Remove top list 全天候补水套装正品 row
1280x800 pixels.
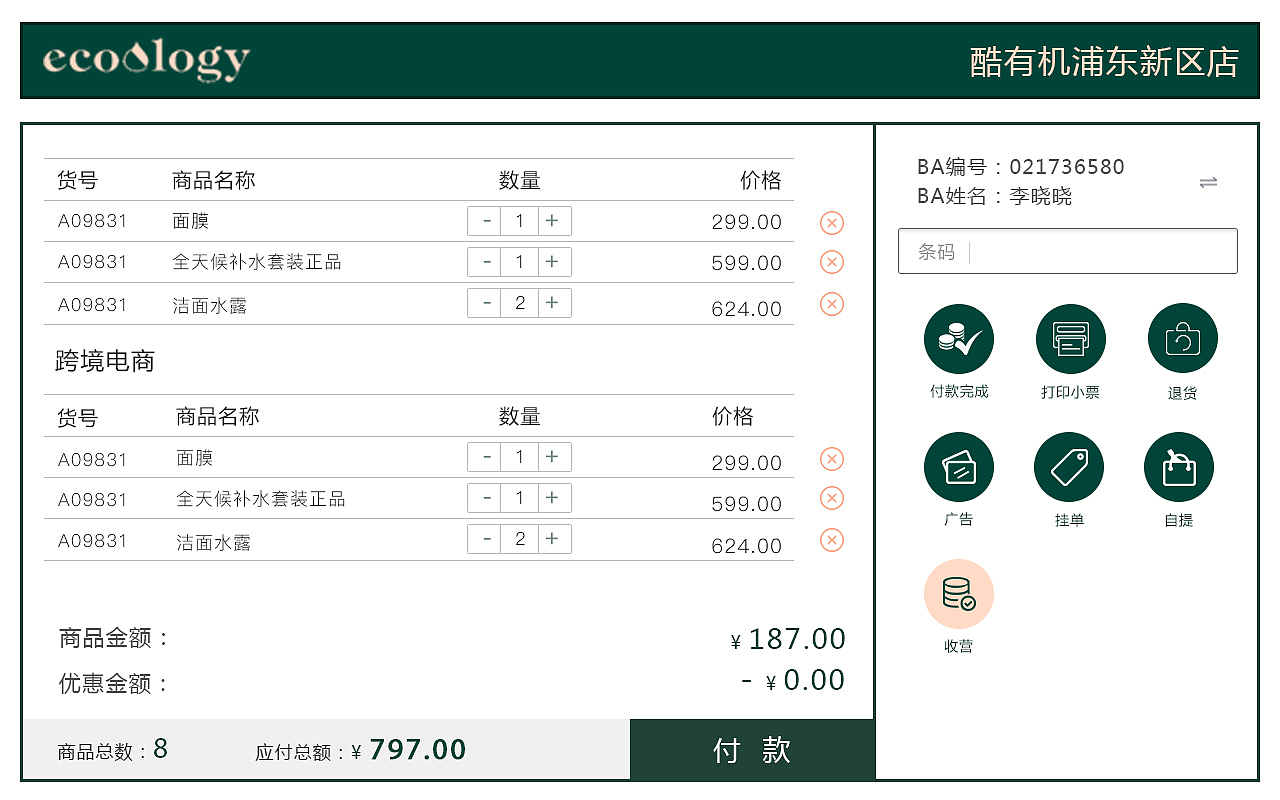[x=832, y=262]
